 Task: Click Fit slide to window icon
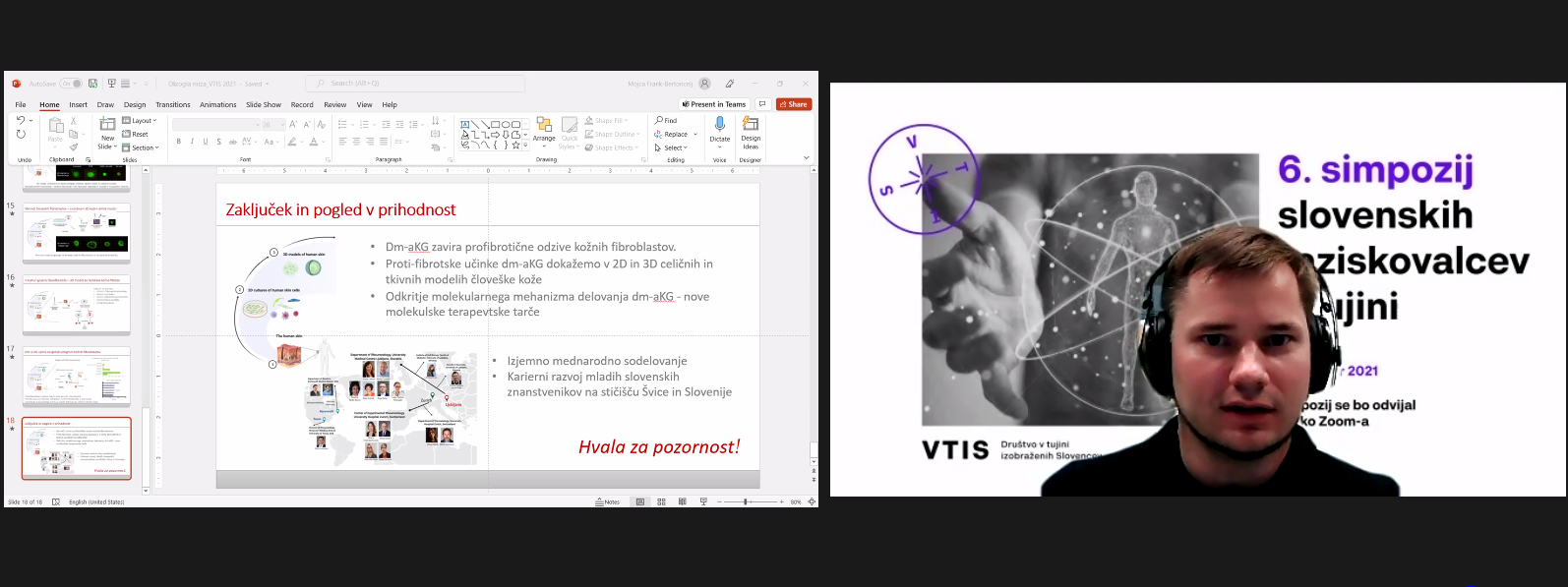tap(812, 501)
